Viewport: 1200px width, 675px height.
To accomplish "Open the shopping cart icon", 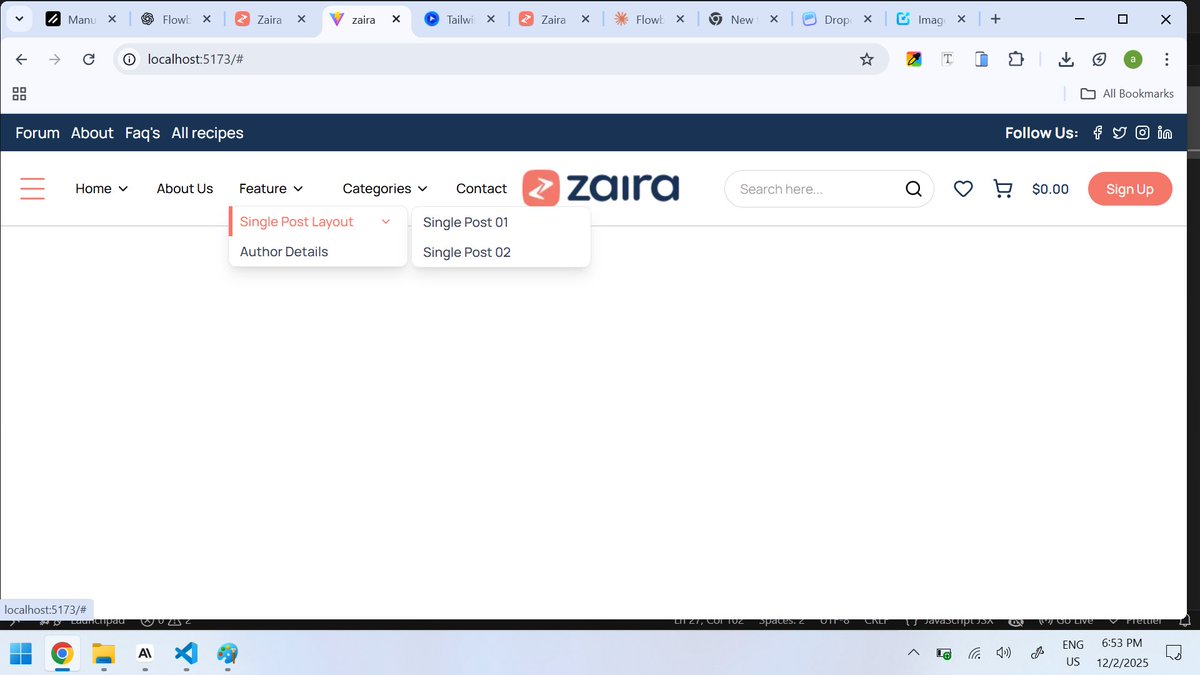I will click(x=1003, y=189).
